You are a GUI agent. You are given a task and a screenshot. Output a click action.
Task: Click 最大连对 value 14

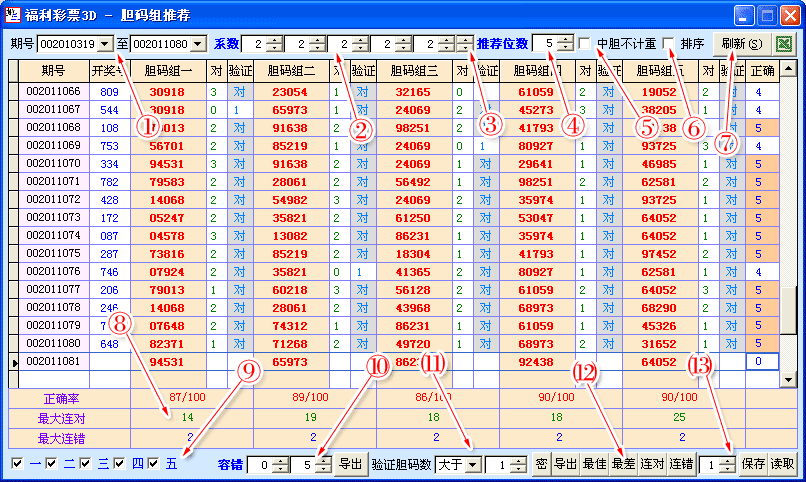click(188, 417)
